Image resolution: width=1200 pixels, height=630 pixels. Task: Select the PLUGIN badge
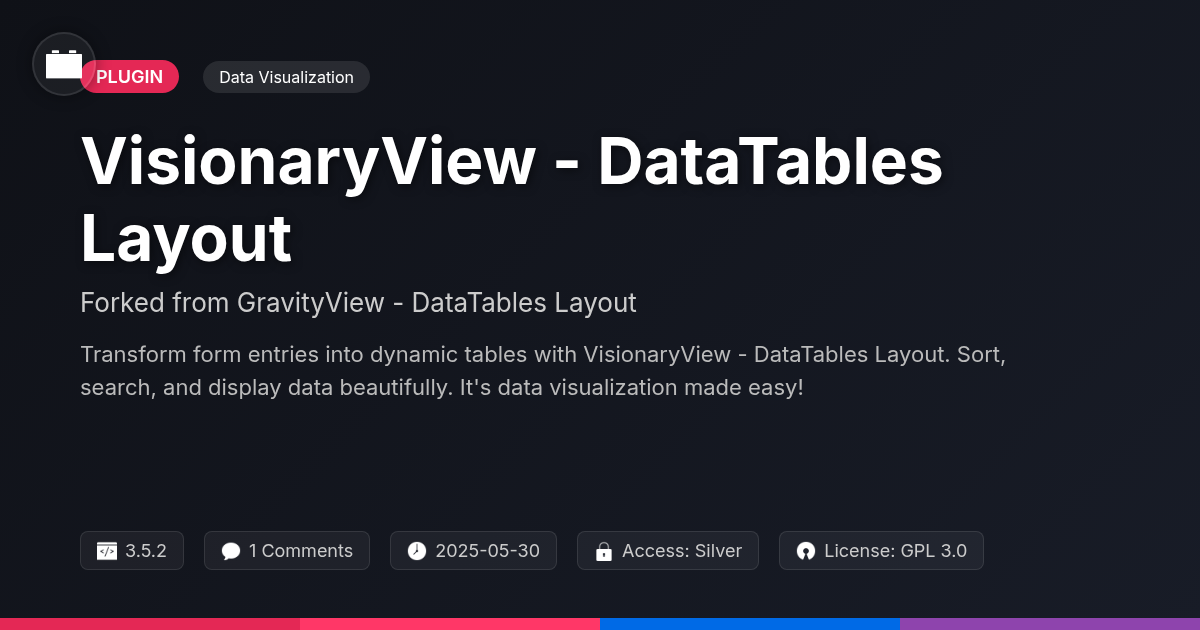[129, 77]
